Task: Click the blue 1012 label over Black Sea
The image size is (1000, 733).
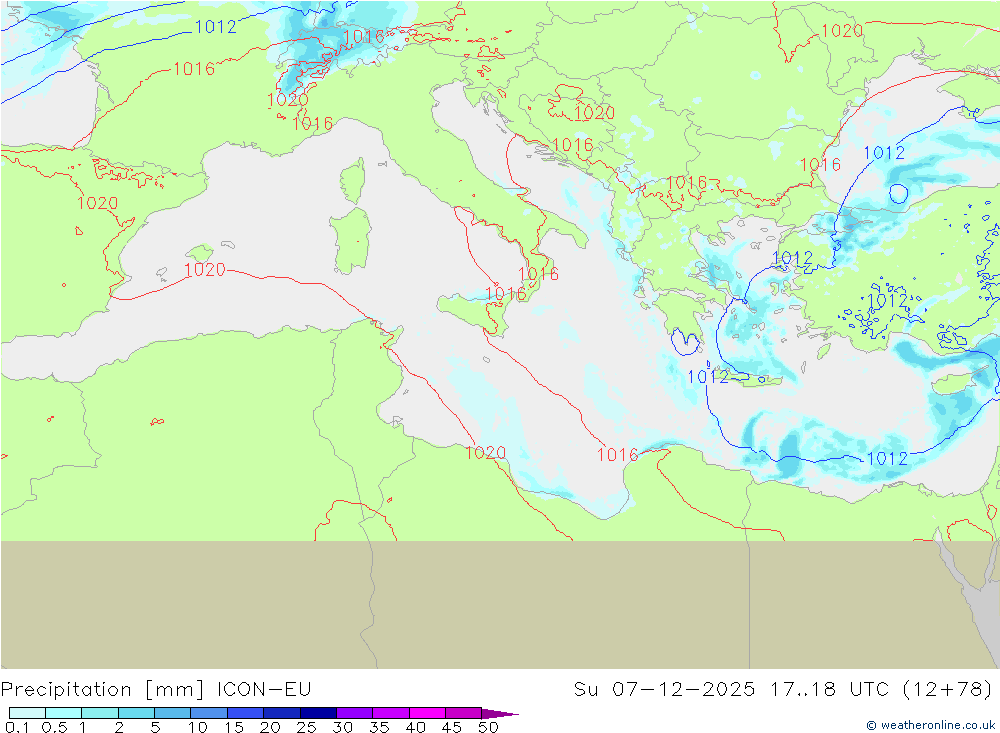Action: (884, 153)
